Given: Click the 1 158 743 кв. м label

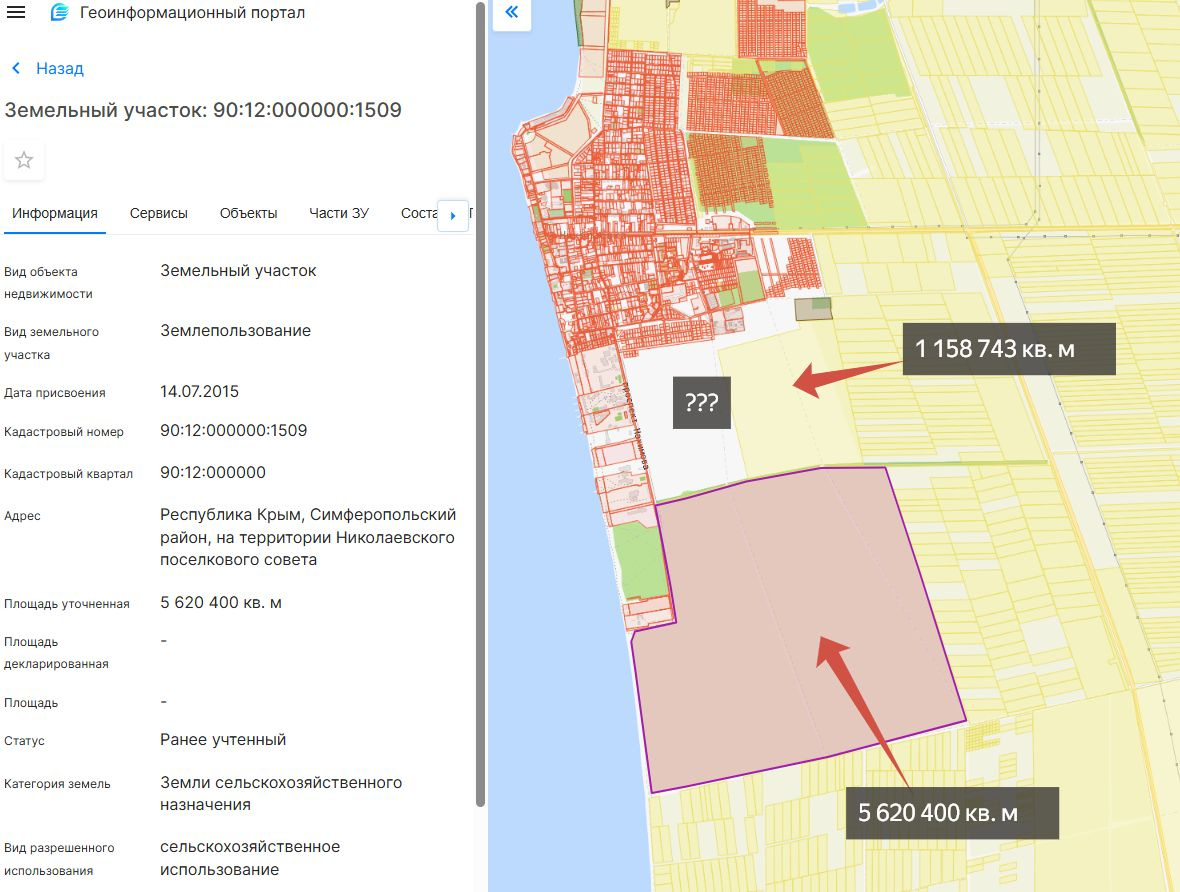Looking at the screenshot, I should (x=1008, y=349).
